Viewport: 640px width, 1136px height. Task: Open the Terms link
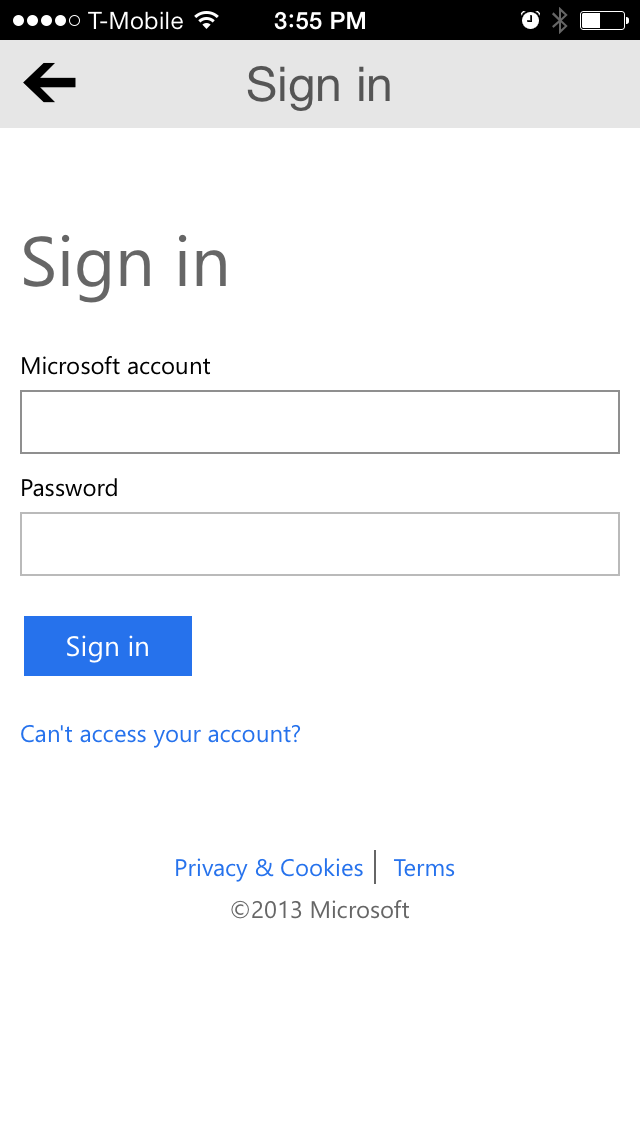tap(424, 868)
